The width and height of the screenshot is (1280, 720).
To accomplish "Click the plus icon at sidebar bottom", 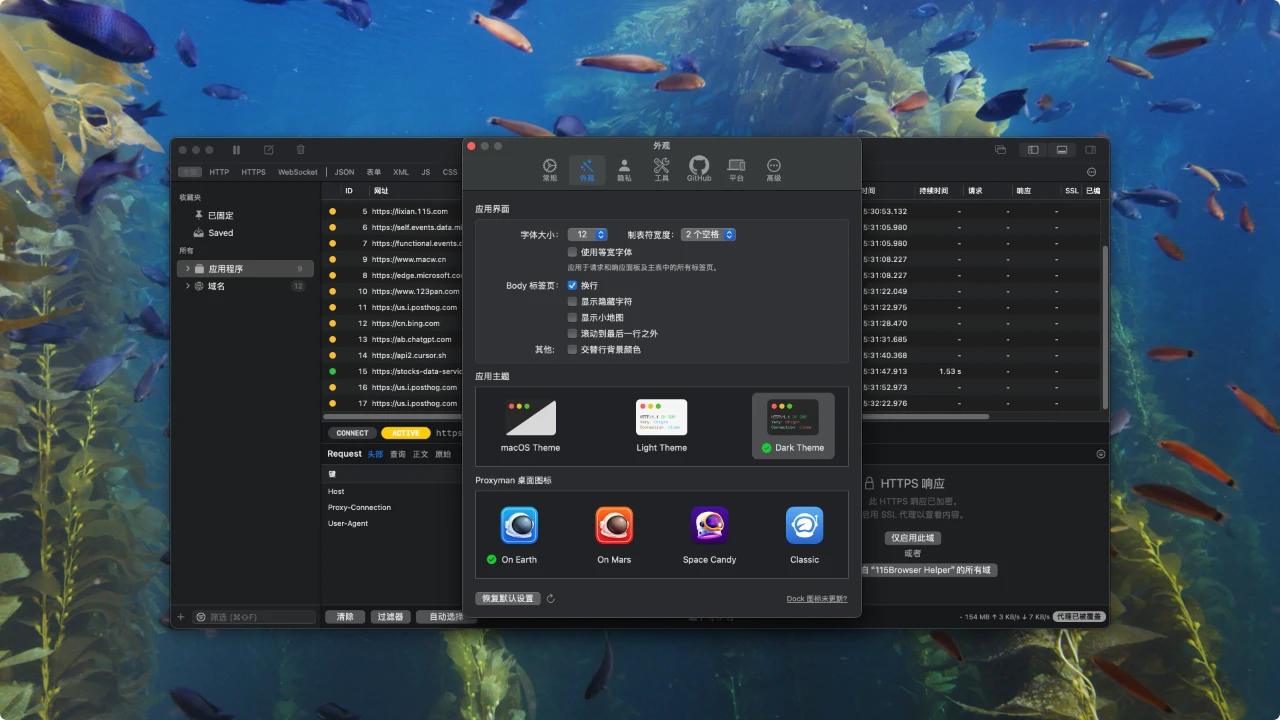I will [181, 617].
